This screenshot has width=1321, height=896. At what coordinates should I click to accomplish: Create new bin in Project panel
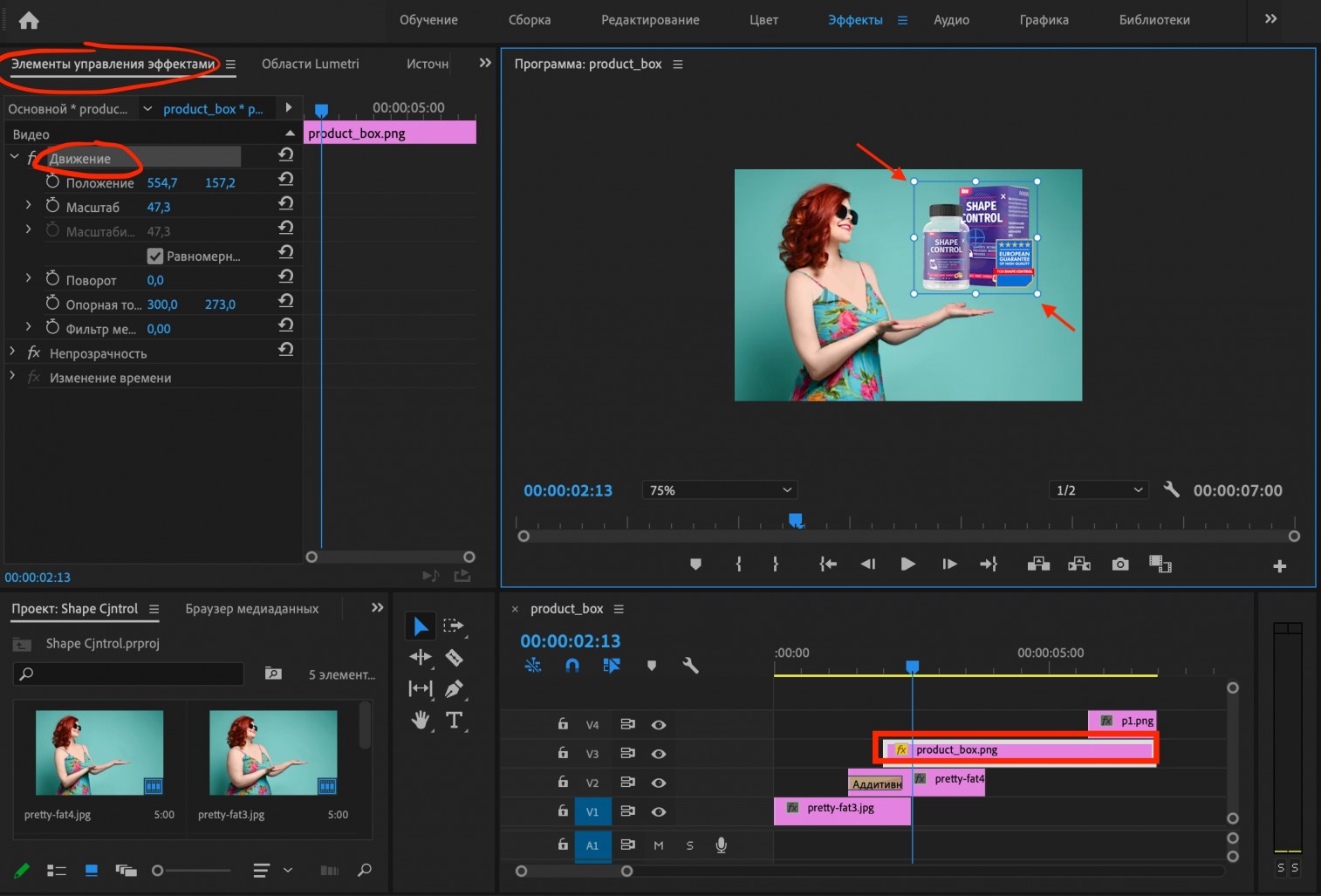click(273, 674)
